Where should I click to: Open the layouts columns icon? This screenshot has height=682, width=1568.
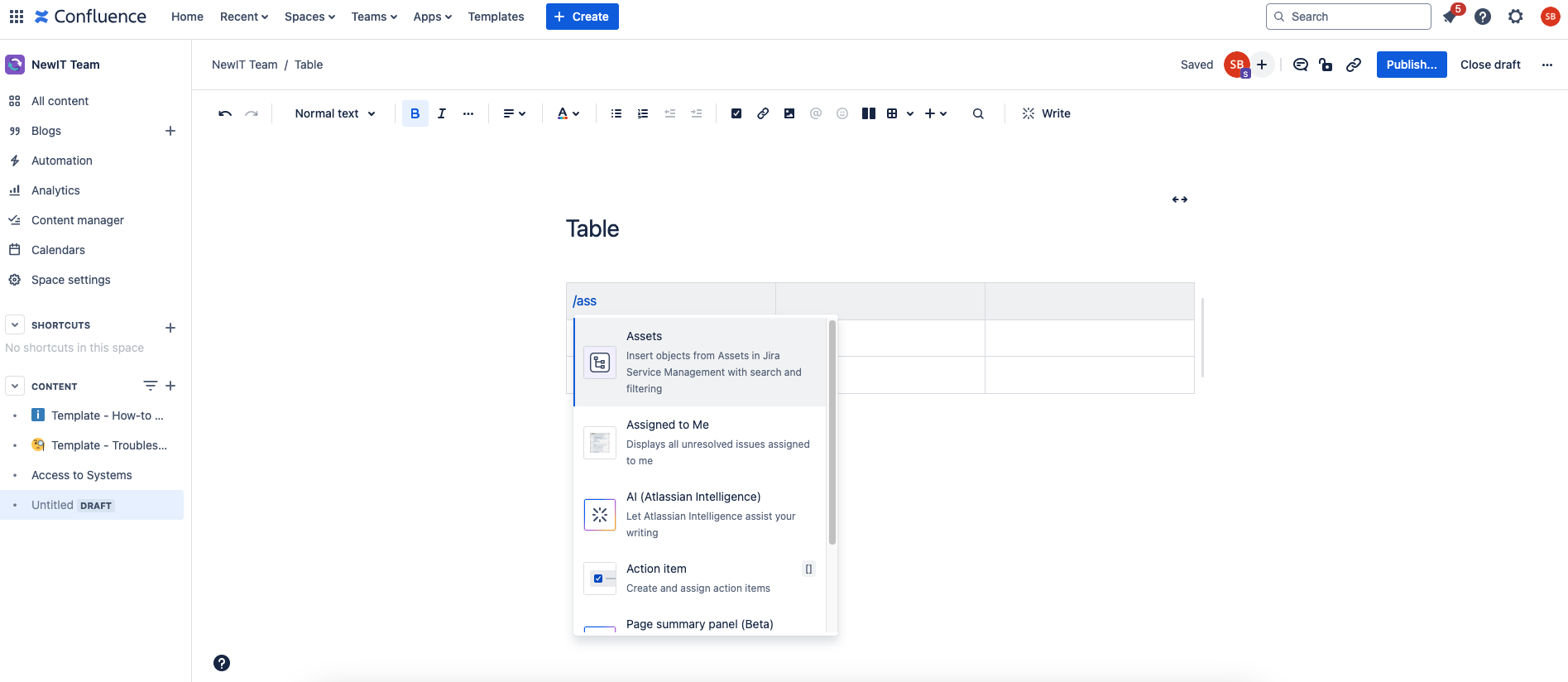click(868, 113)
